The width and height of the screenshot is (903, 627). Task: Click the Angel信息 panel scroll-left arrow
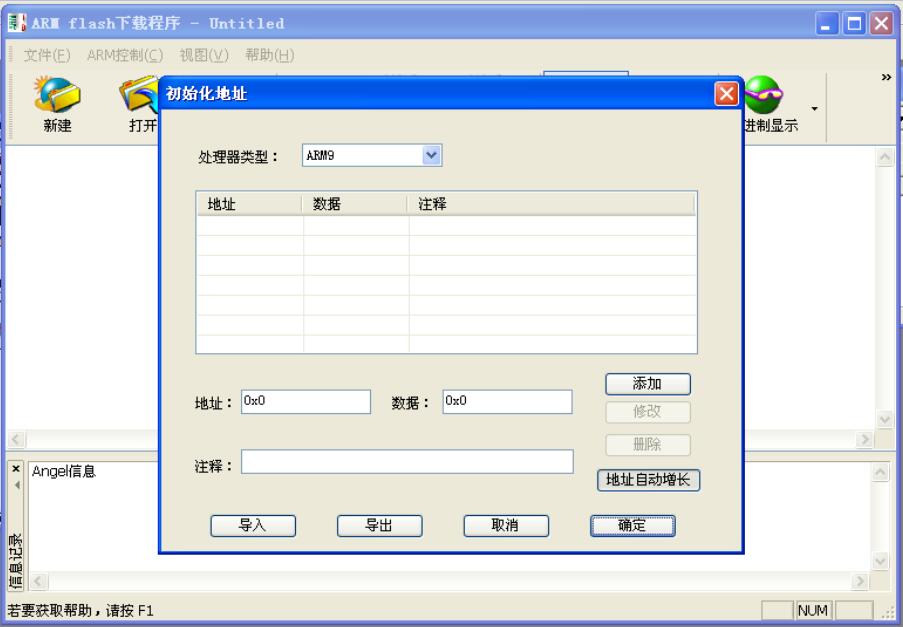click(37, 582)
